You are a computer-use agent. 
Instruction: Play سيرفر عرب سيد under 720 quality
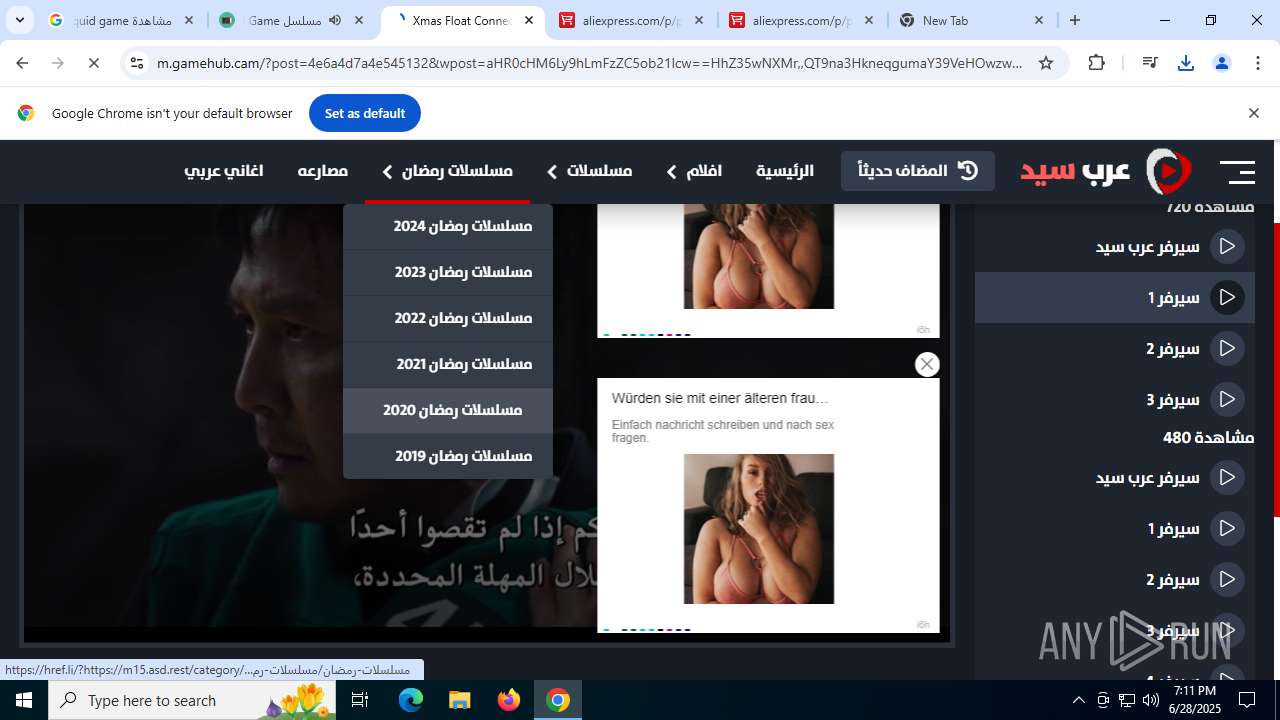[x=1115, y=246]
